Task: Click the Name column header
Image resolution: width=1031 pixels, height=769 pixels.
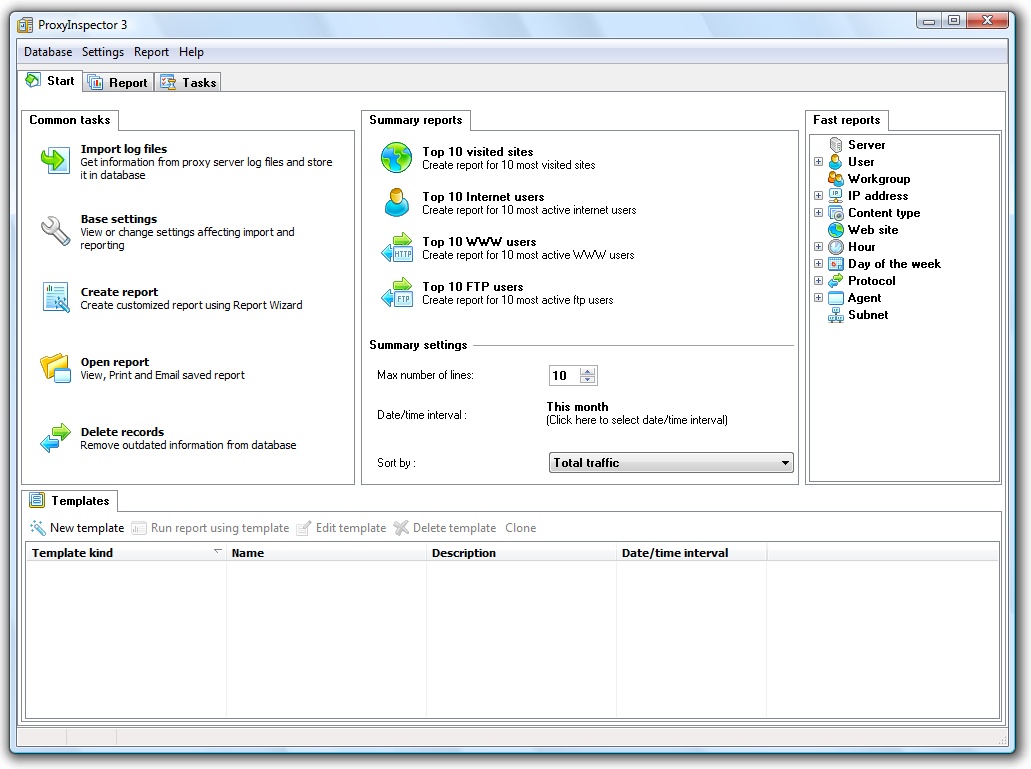Action: coord(326,553)
